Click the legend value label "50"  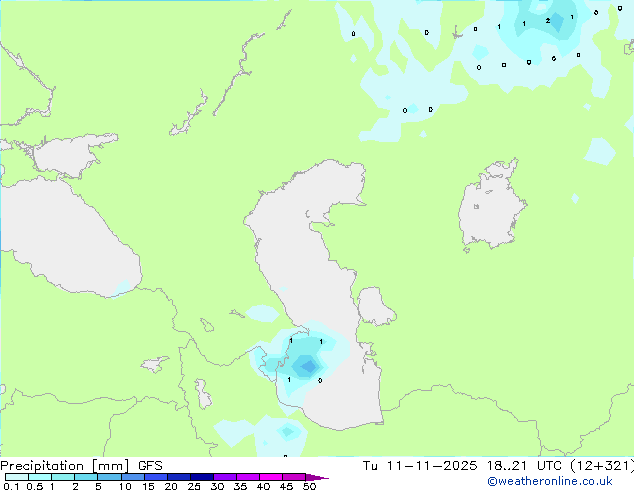309,486
